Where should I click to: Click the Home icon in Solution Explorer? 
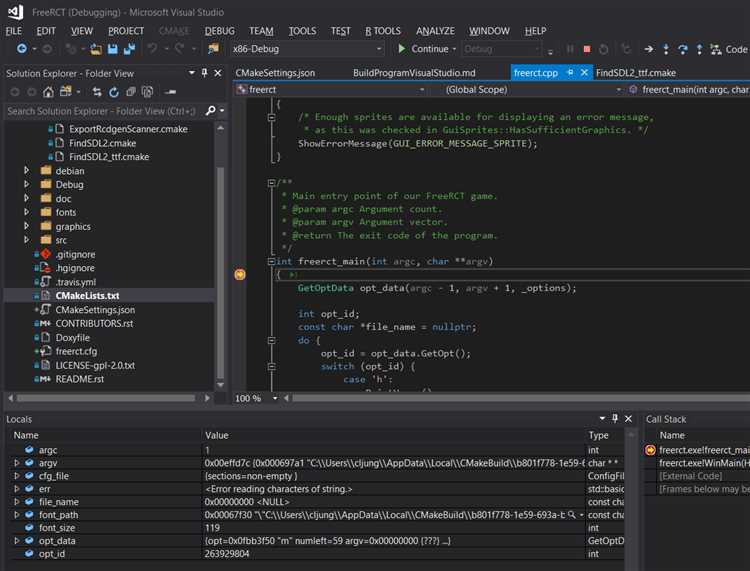[x=48, y=92]
